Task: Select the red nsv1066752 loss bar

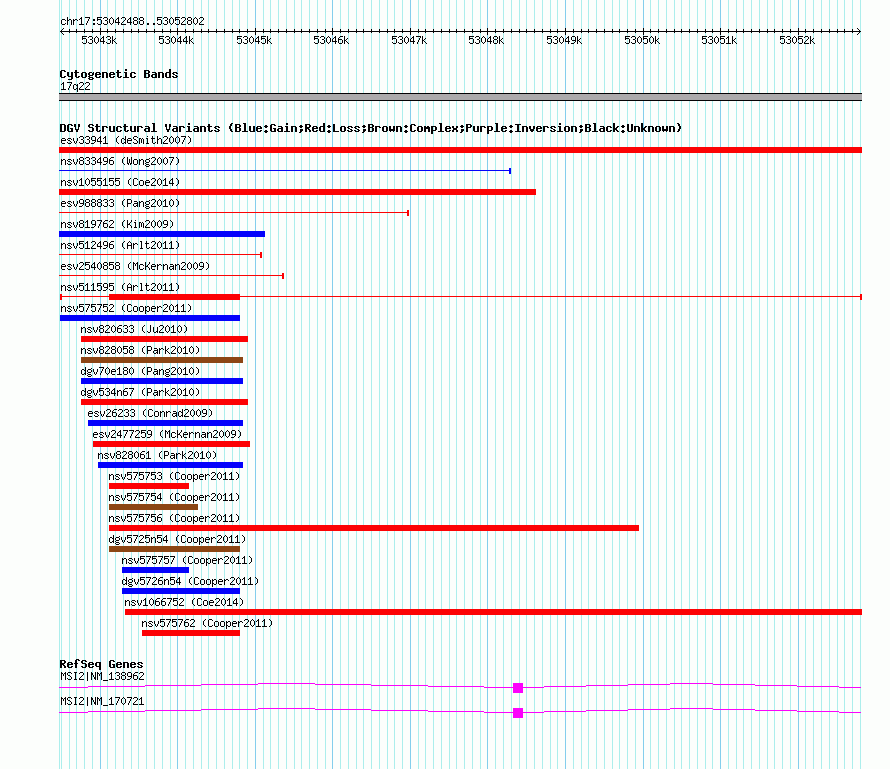Action: tap(493, 612)
